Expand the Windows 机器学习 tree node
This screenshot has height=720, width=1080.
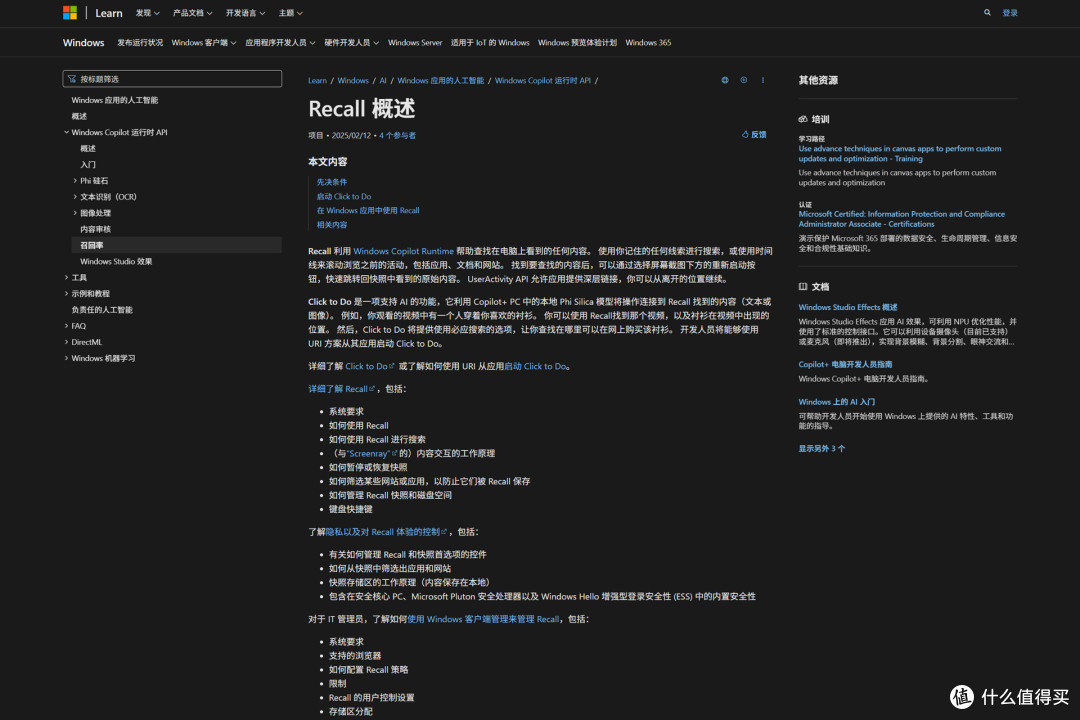click(67, 358)
